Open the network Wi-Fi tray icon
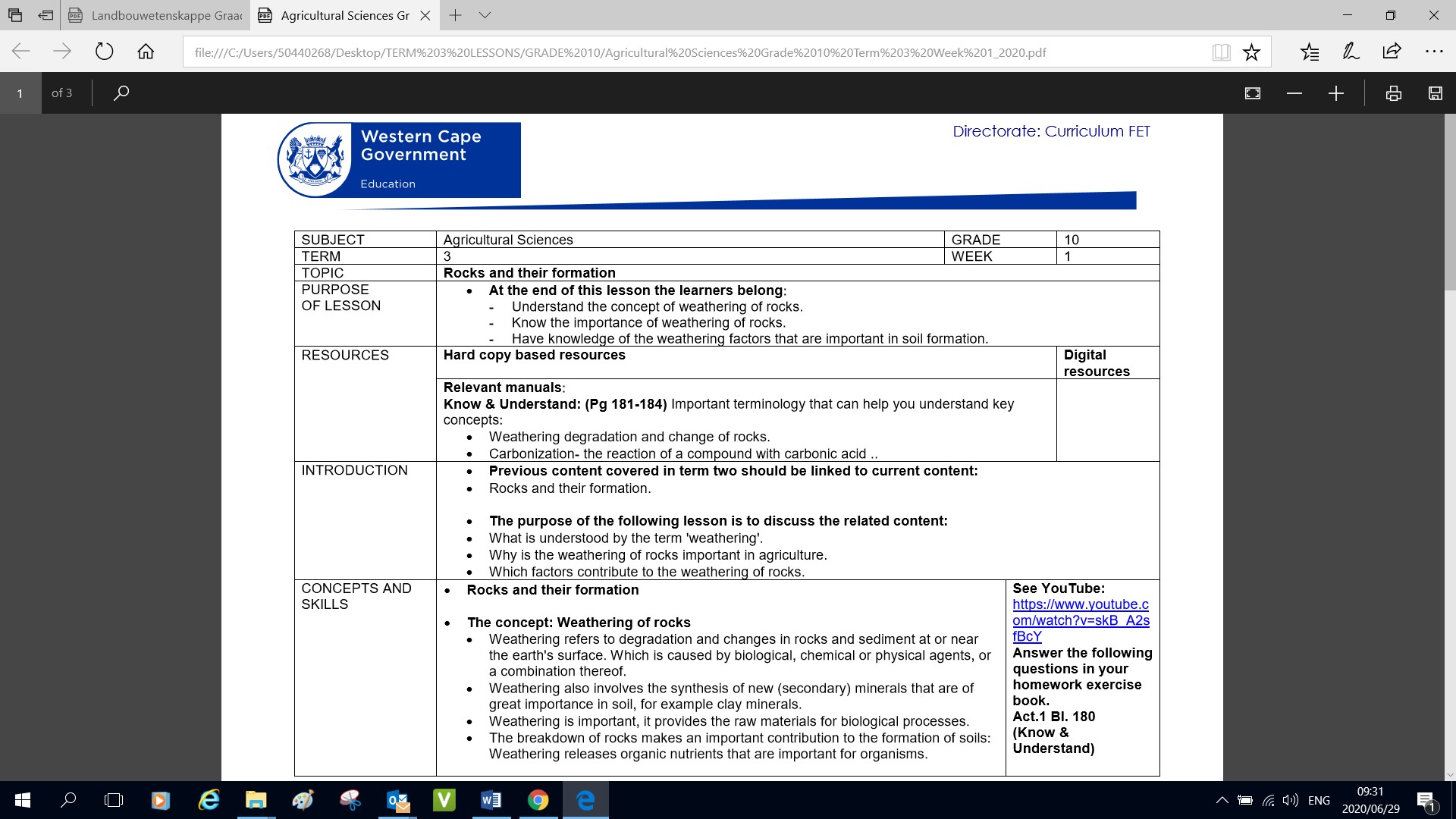 1268,800
